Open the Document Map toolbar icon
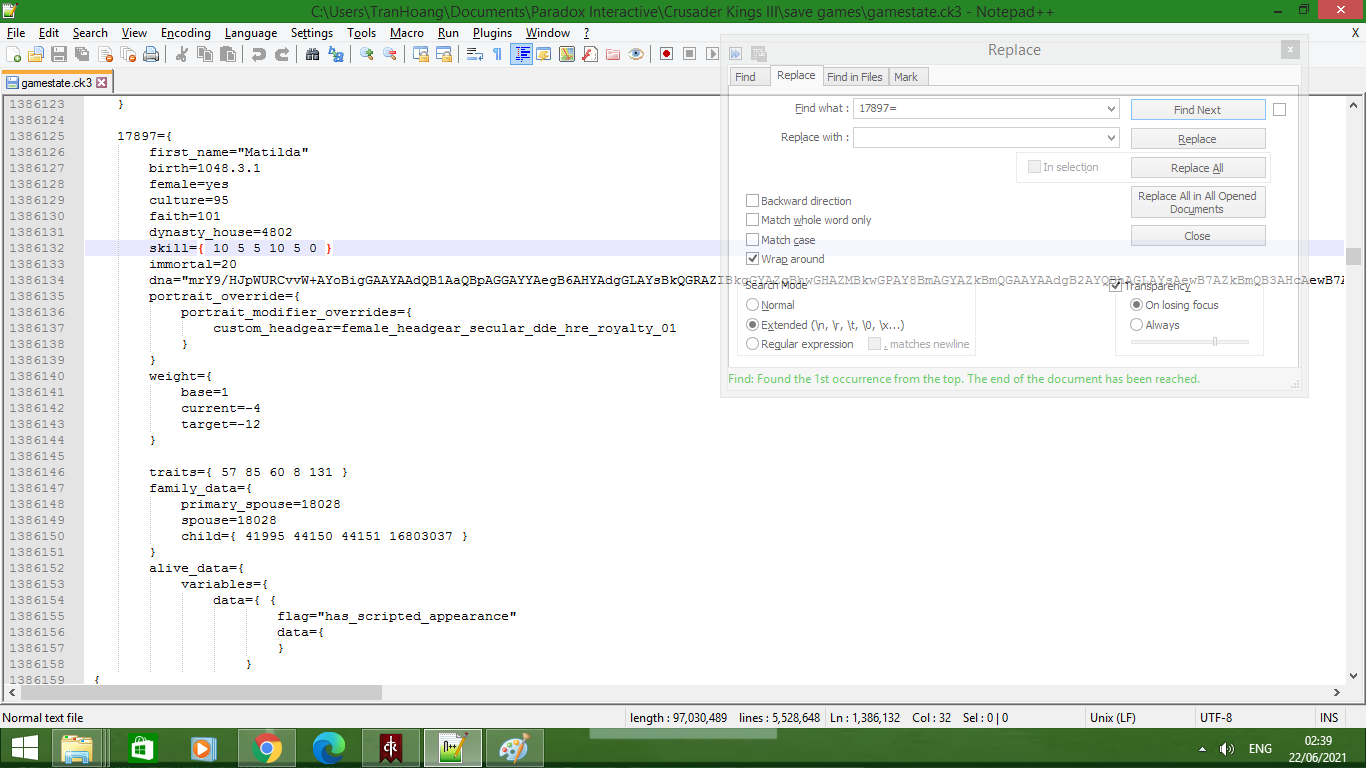 point(567,54)
